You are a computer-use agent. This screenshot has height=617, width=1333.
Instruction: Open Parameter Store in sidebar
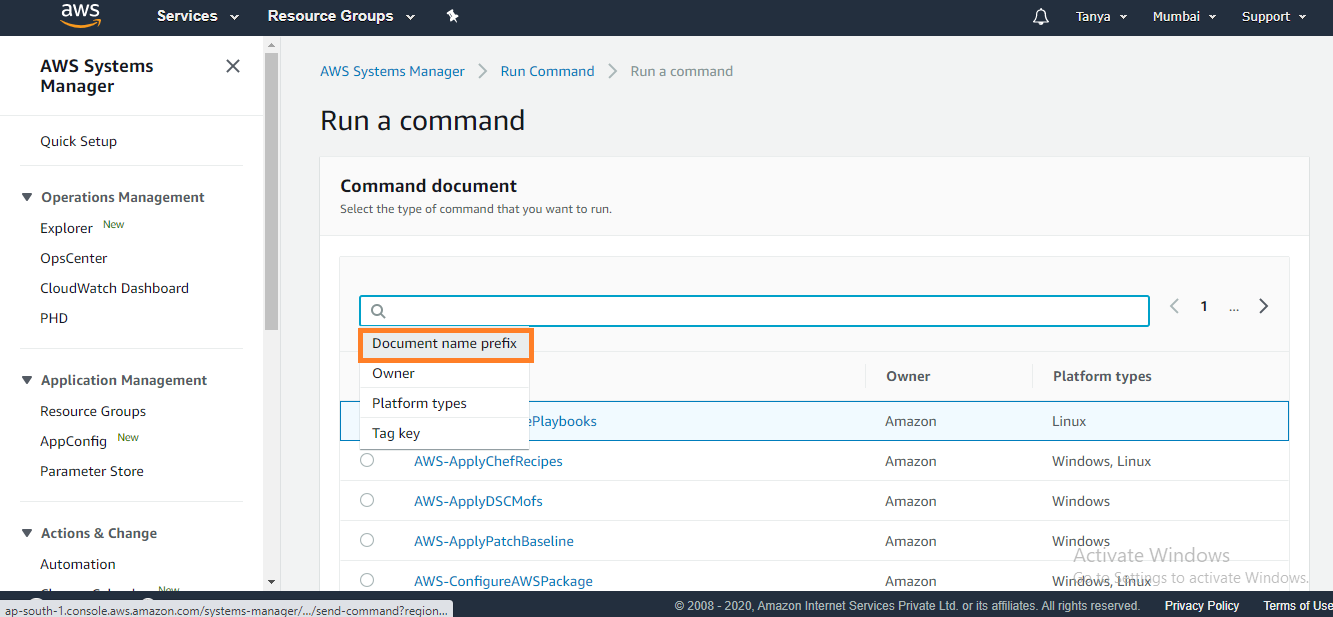pos(91,471)
